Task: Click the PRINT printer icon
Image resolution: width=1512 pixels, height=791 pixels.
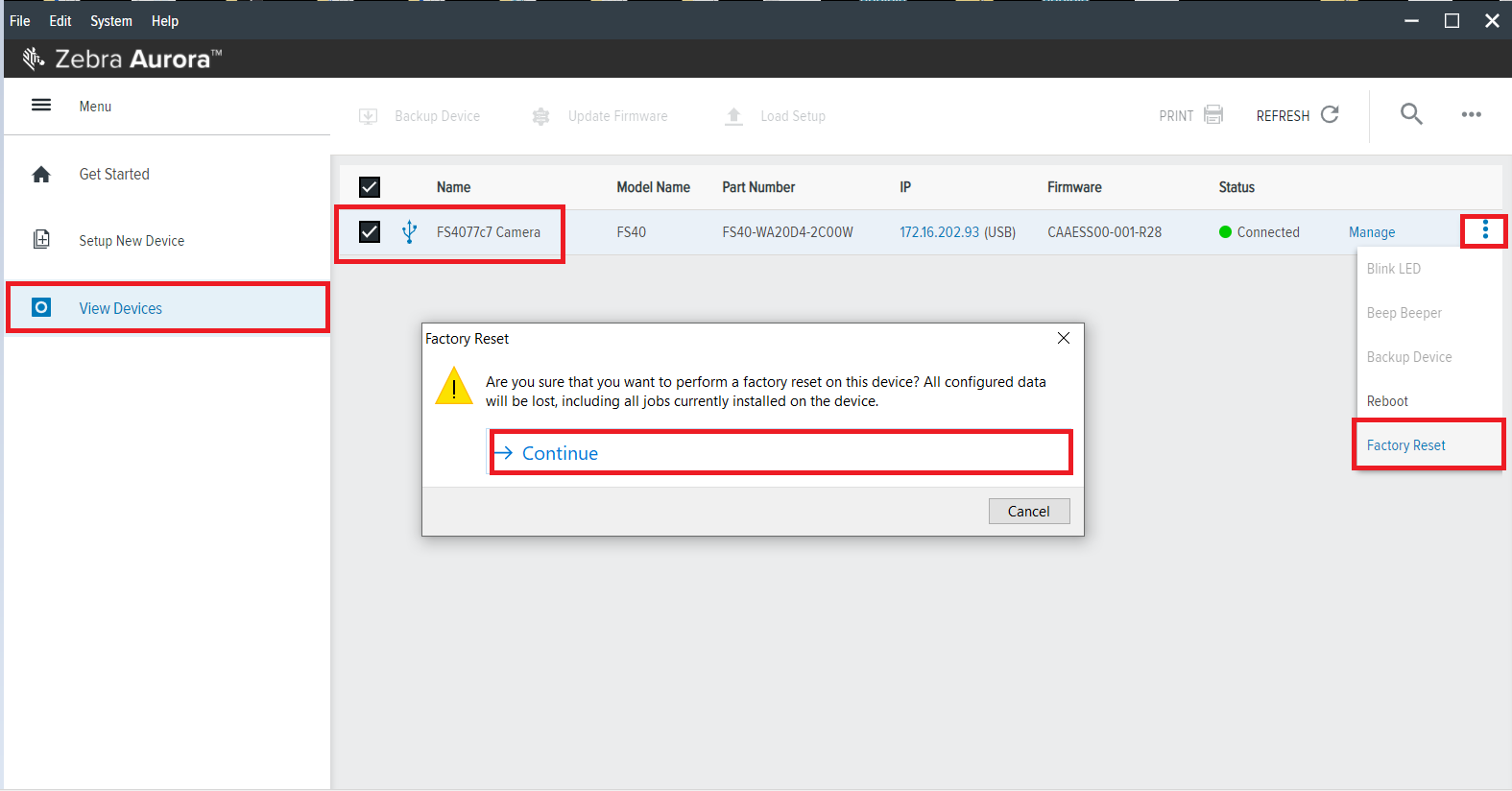Action: coord(1213,114)
